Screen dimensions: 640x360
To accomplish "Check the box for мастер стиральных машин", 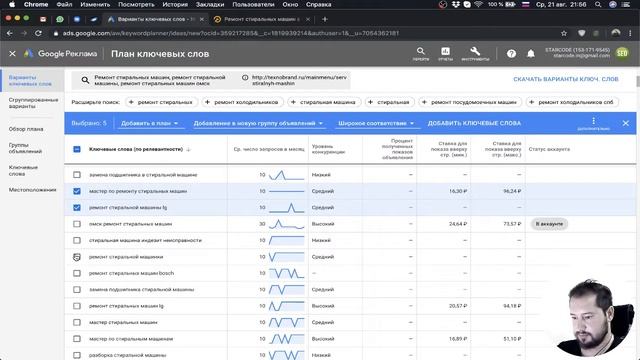I will [x=77, y=322].
